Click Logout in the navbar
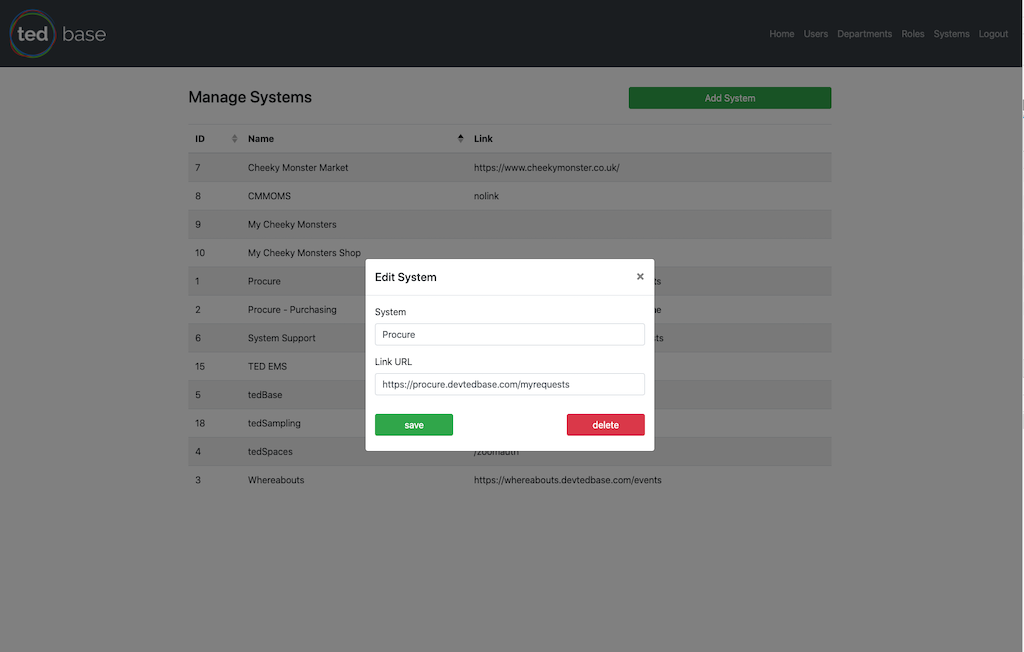The height and width of the screenshot is (652, 1024). tap(993, 34)
